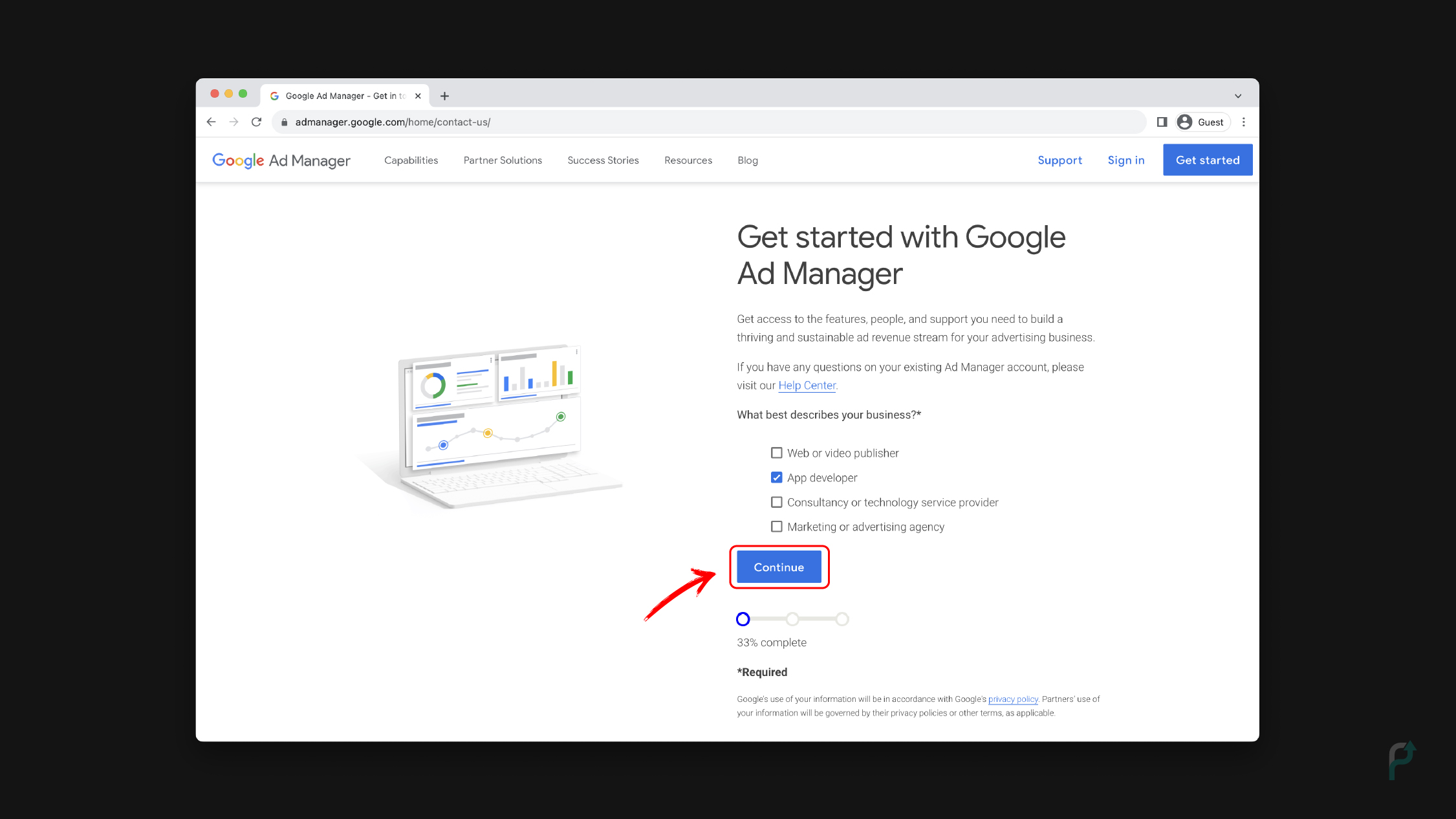The image size is (1456, 819).
Task: Click the padlock site info icon
Action: [284, 122]
